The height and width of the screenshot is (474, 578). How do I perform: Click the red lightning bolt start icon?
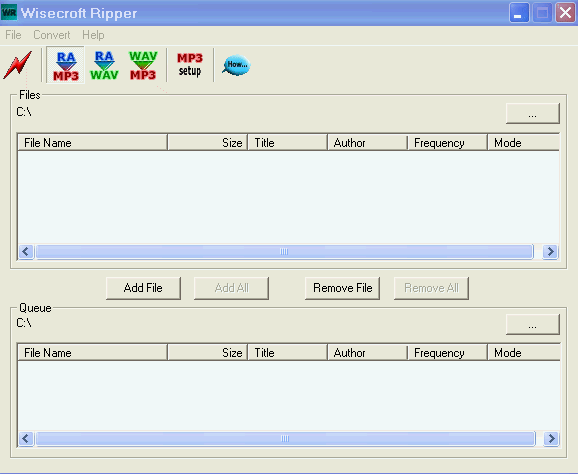point(18,65)
